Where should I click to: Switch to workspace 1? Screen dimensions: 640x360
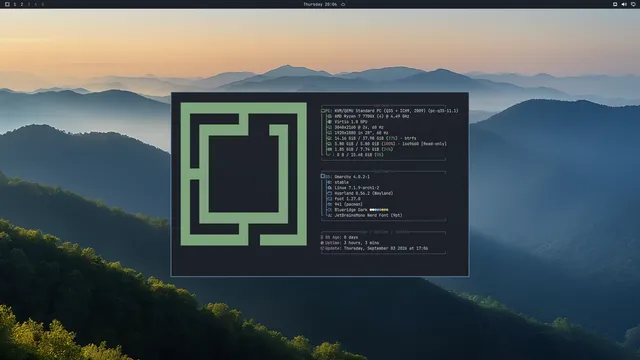coord(15,4)
